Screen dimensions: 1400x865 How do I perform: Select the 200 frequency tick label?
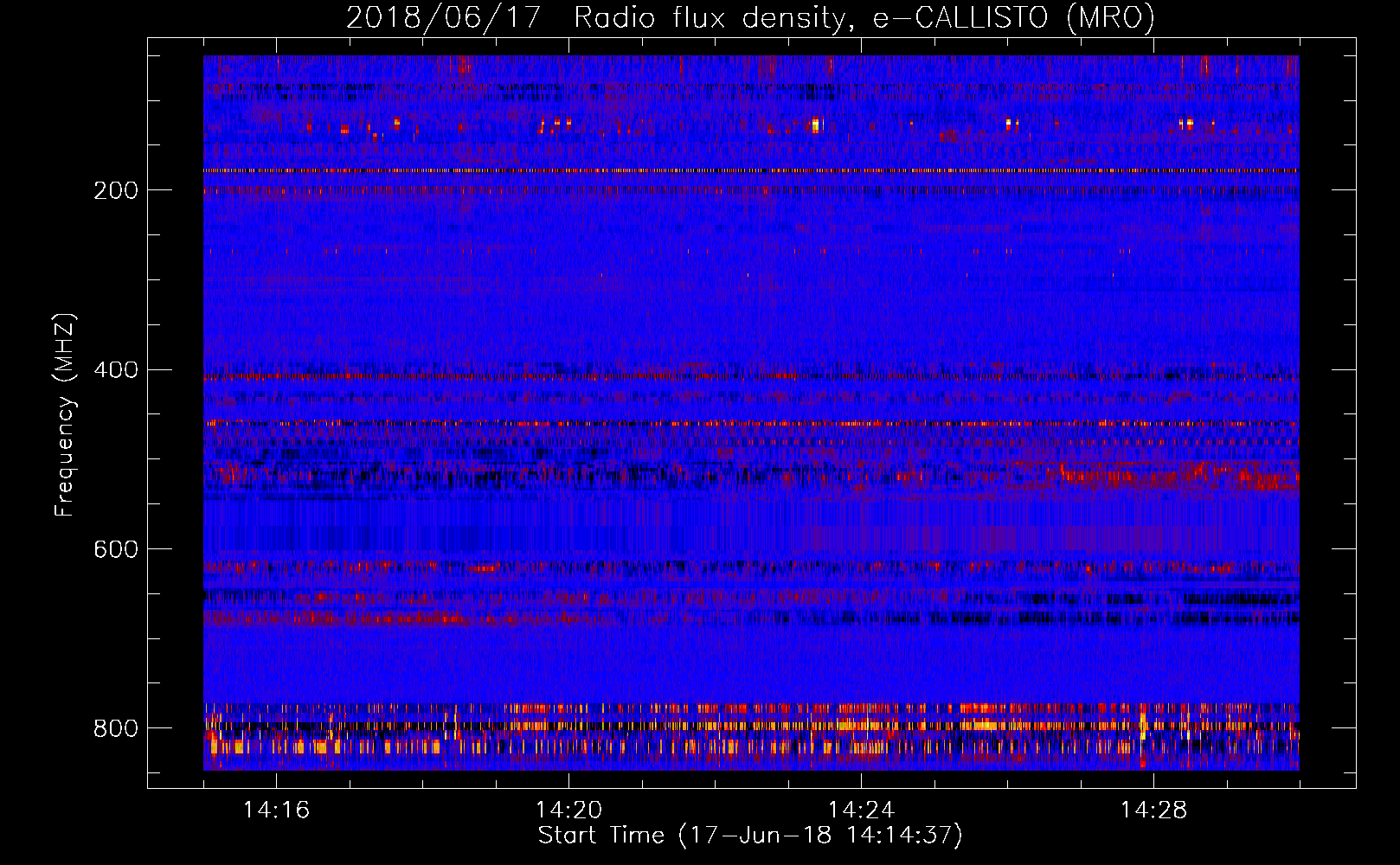click(x=115, y=190)
